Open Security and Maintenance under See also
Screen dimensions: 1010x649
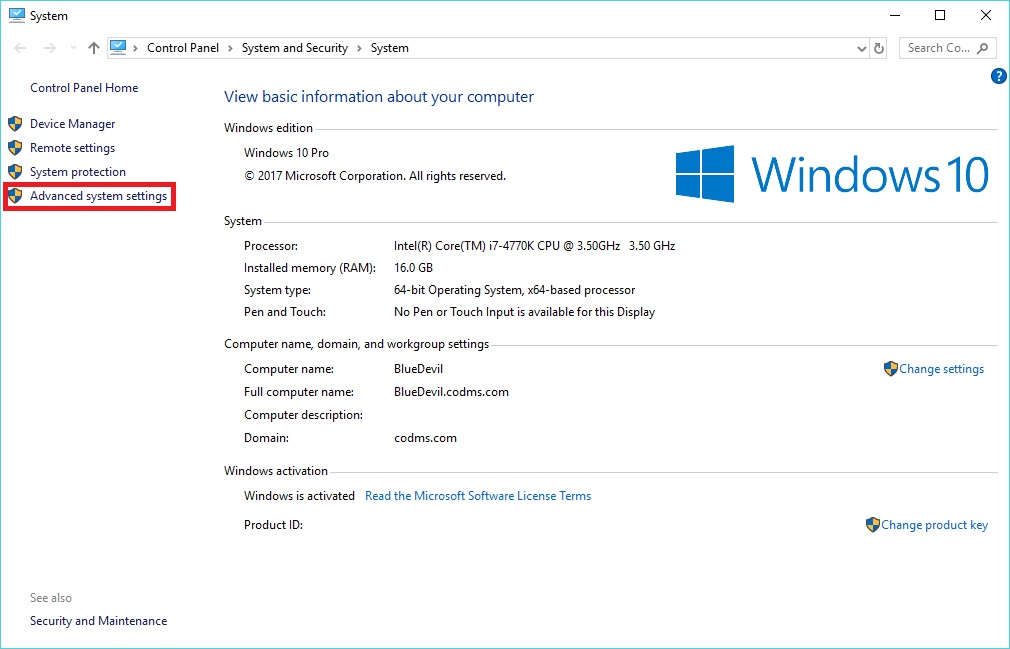[x=99, y=621]
